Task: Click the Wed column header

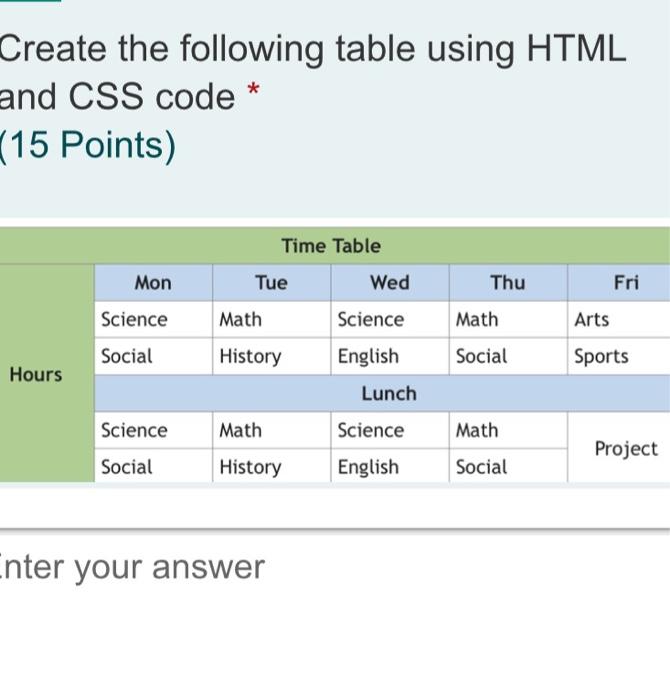Action: [390, 283]
